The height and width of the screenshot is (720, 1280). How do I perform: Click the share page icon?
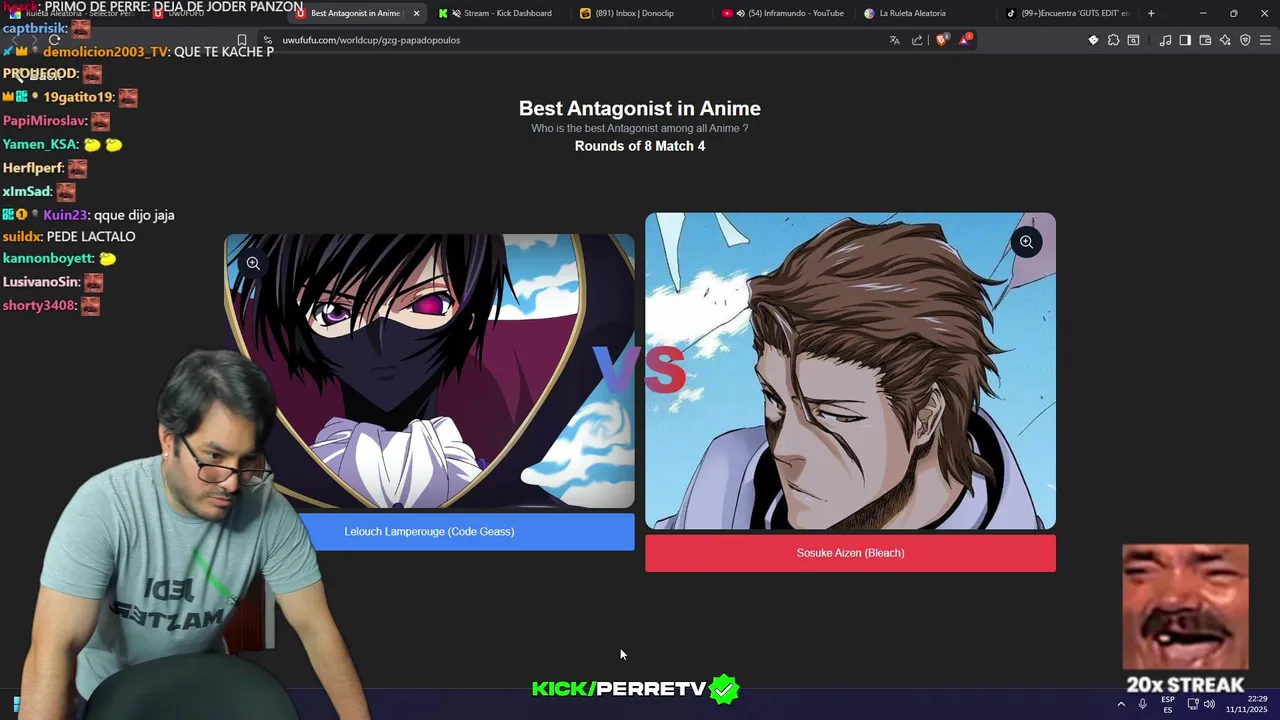tap(917, 40)
